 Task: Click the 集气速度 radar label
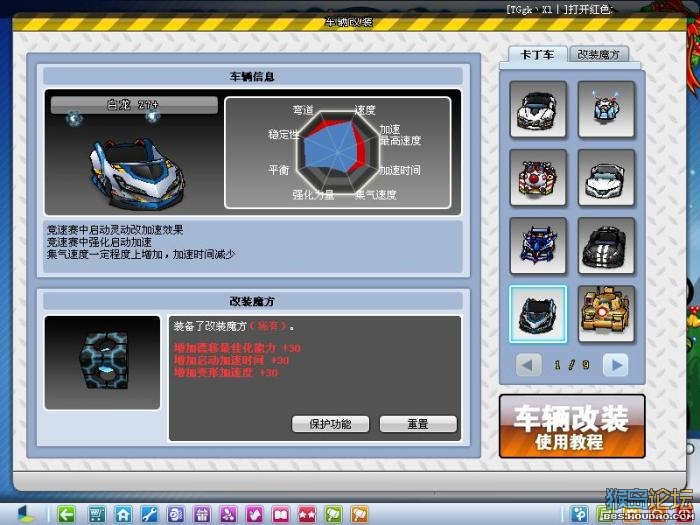375,195
